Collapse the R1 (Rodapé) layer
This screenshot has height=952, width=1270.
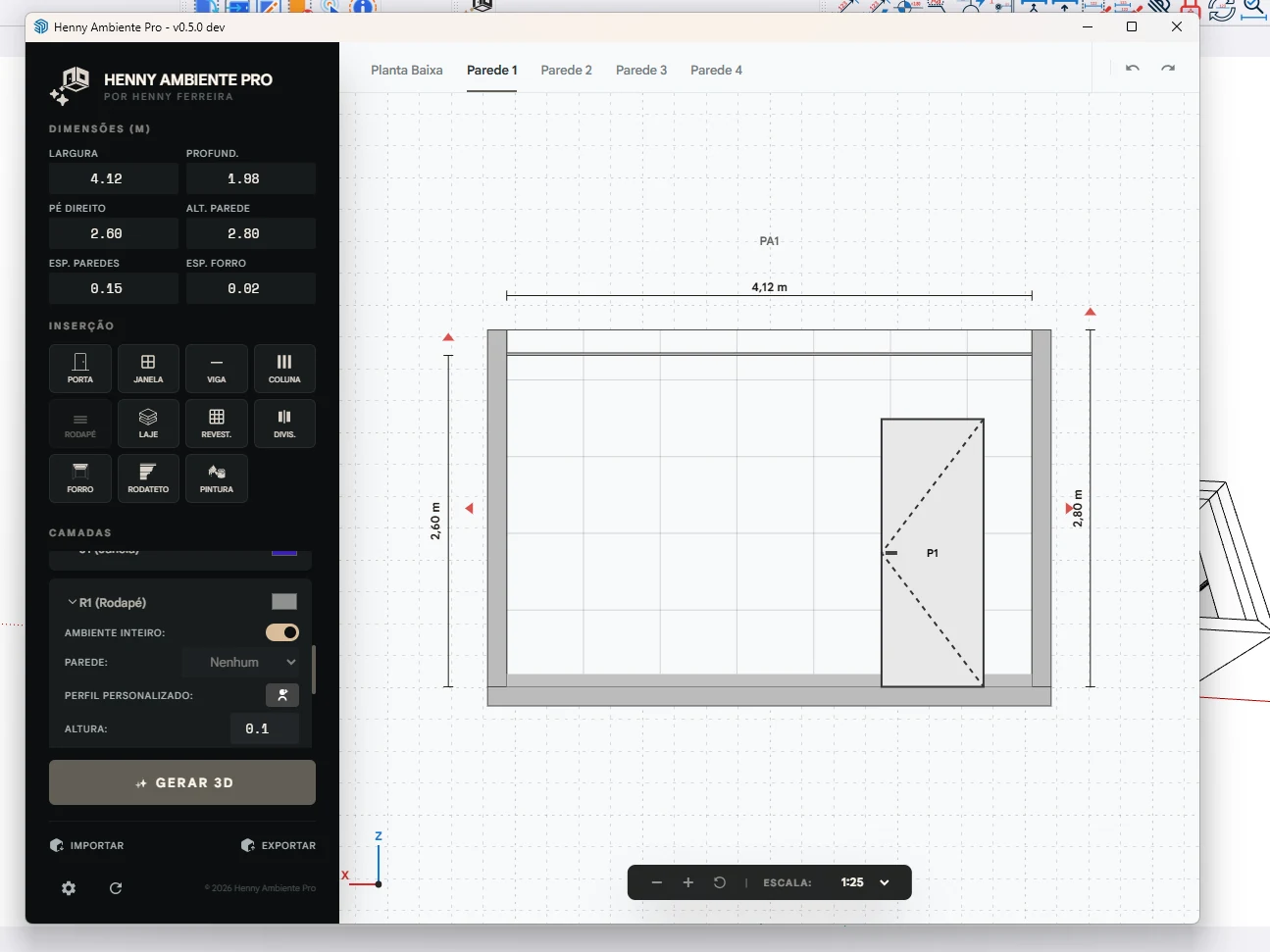click(73, 602)
